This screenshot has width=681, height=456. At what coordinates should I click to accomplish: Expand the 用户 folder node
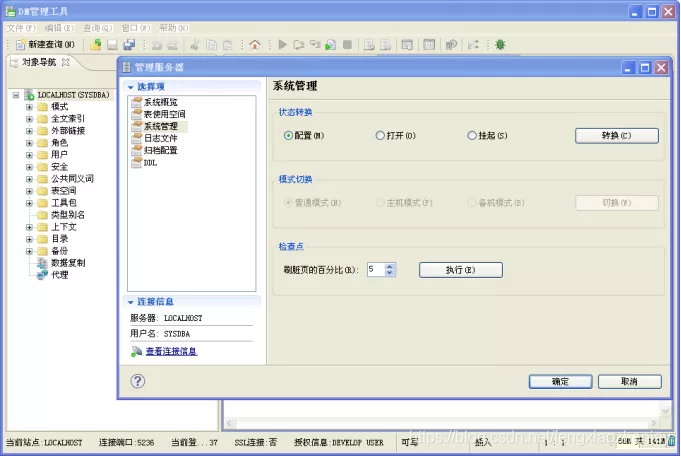[29, 155]
